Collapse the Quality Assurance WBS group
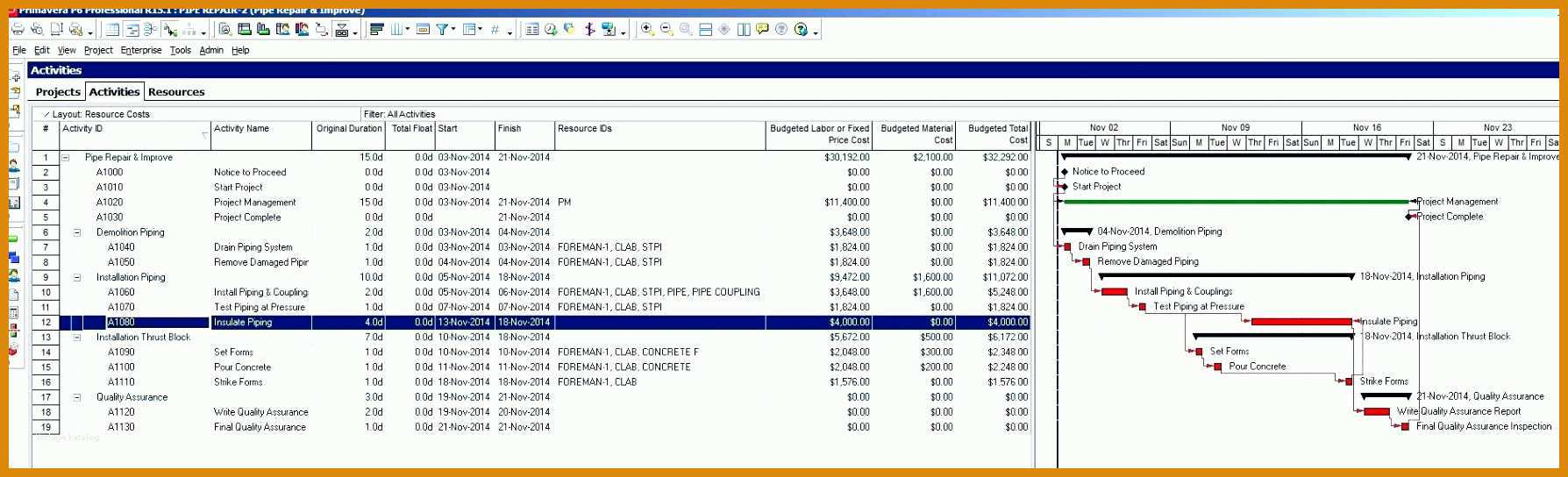This screenshot has width=1568, height=477. (76, 397)
